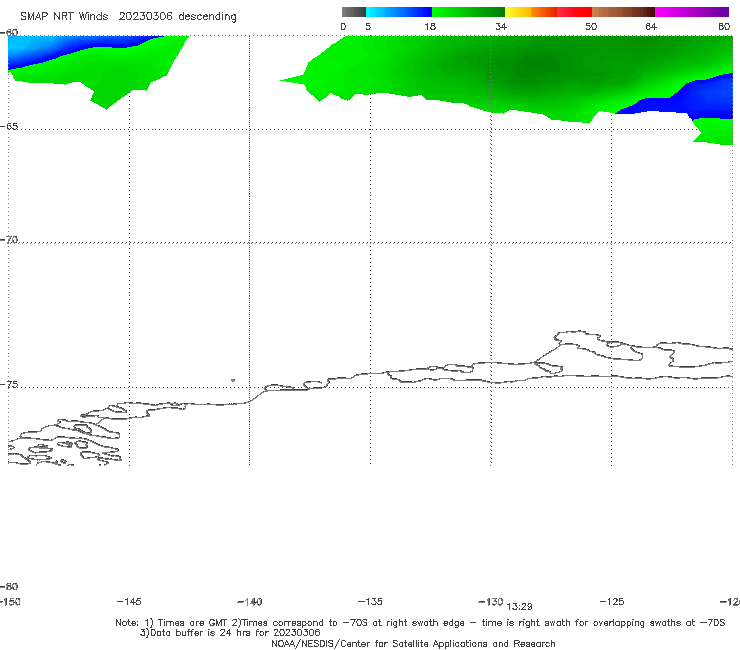This screenshot has width=740, height=650.
Task: Click the "-140" longitude label
Action: coord(250,602)
